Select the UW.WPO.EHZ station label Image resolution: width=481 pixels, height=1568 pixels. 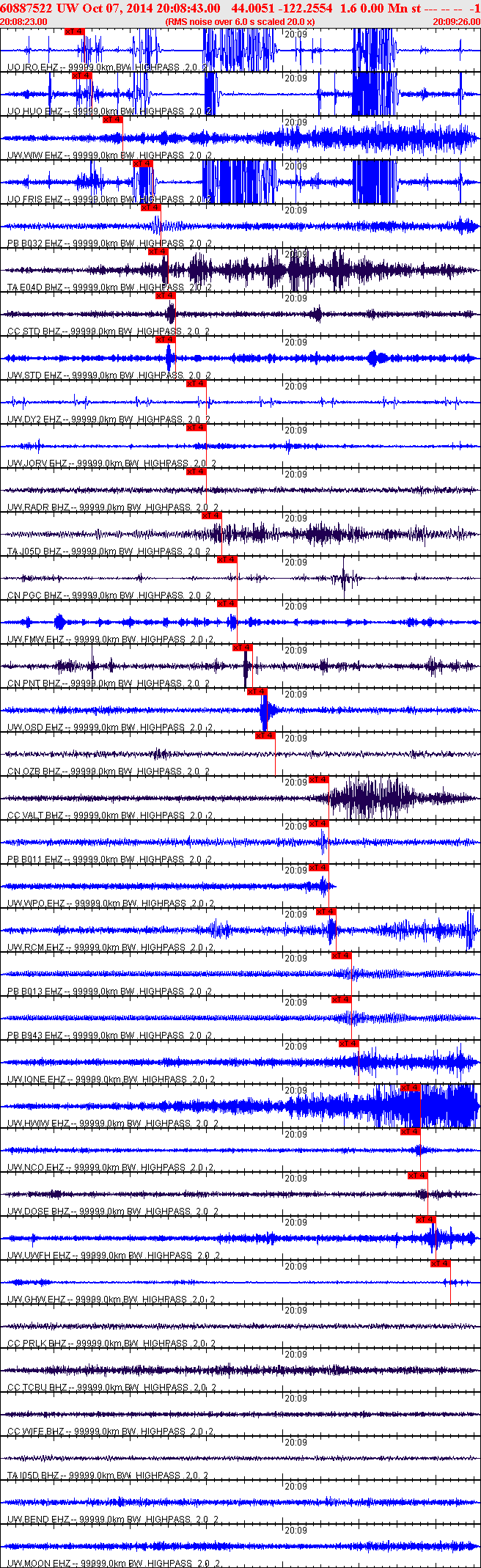111,904
